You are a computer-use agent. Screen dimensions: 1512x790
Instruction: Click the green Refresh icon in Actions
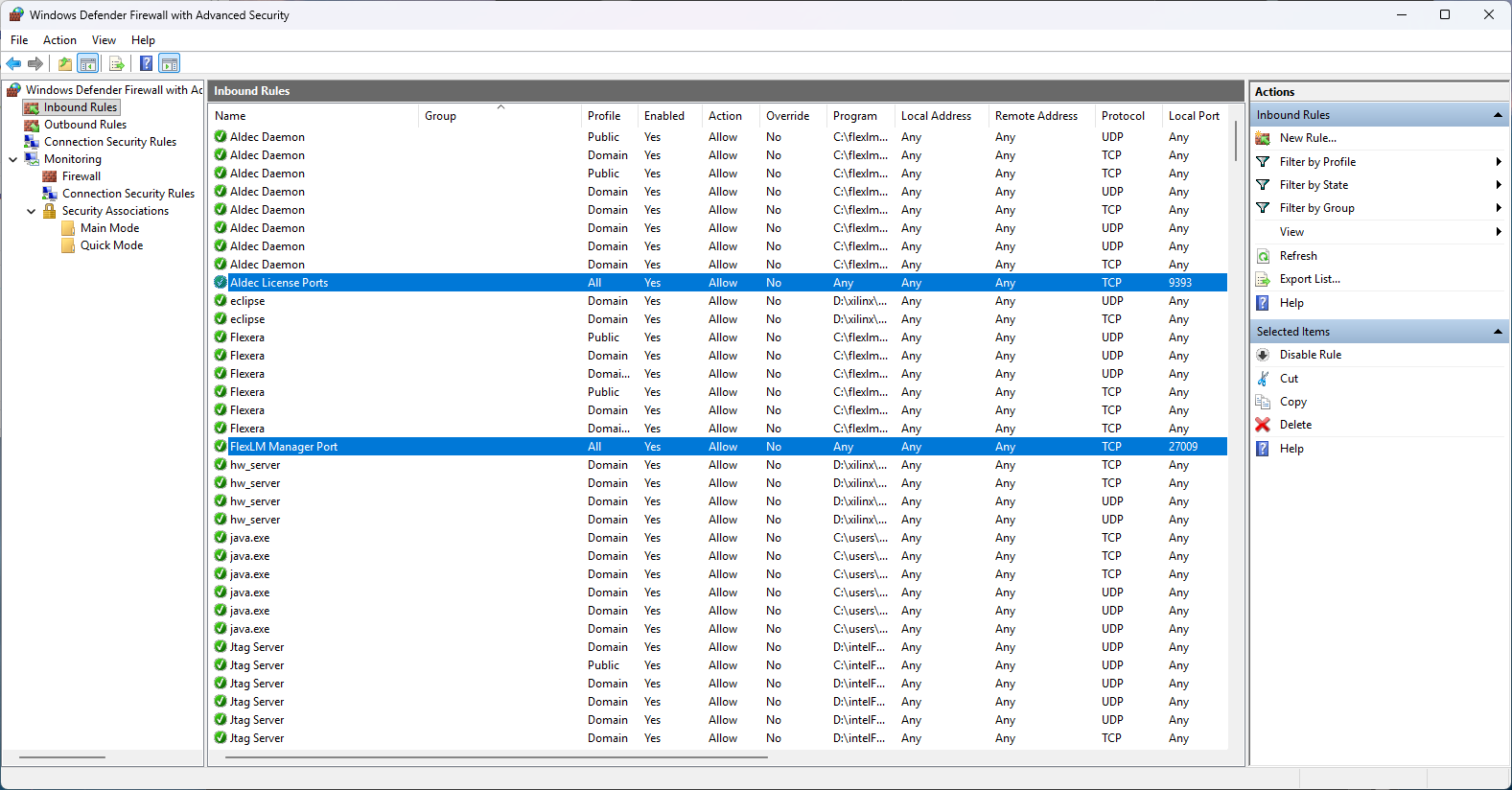(x=1263, y=256)
